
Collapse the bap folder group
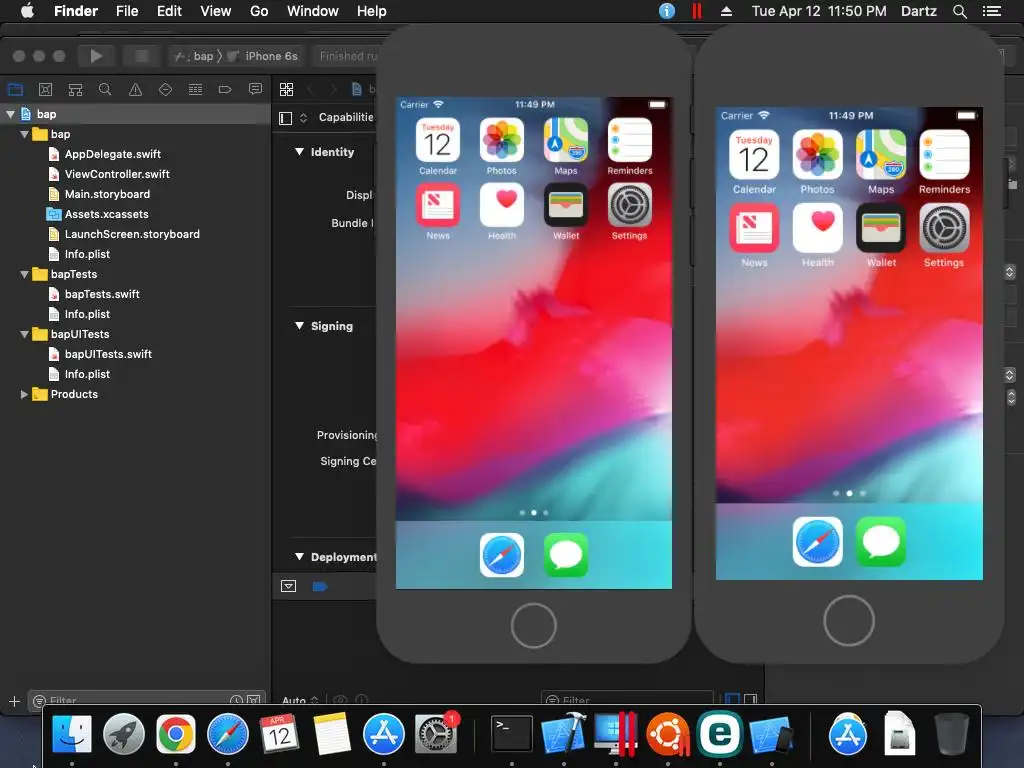(24, 135)
